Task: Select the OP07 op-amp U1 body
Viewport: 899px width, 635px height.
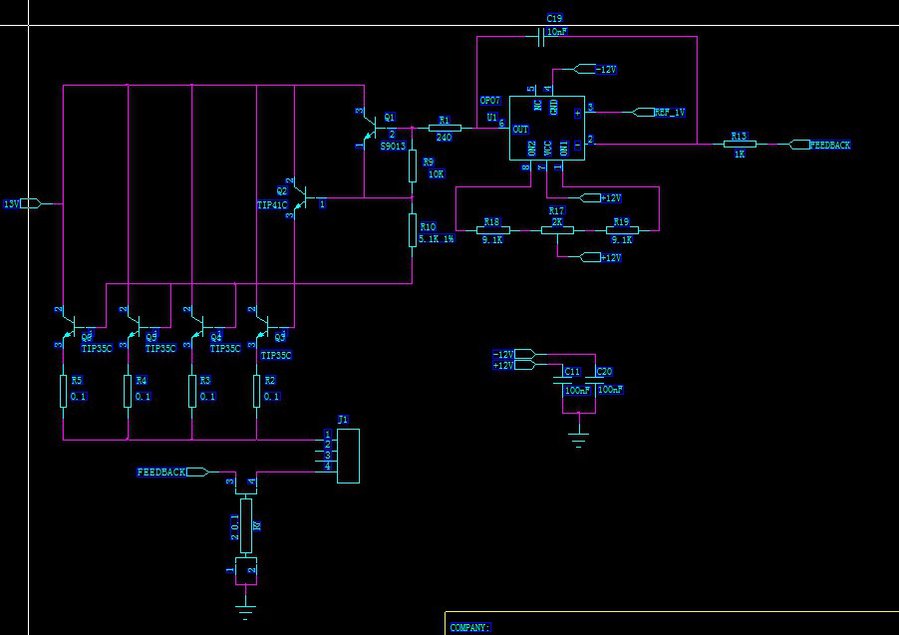Action: 546,128
